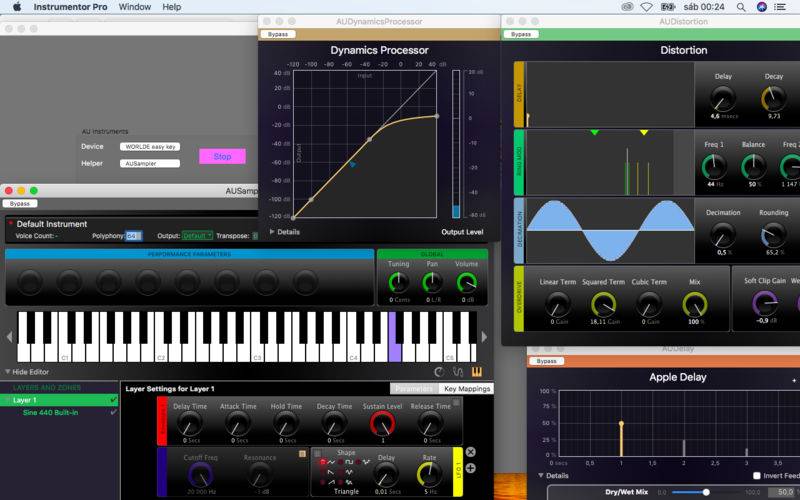This screenshot has width=800, height=500.
Task: Click the Decay knob in Distortion
Action: (x=773, y=98)
